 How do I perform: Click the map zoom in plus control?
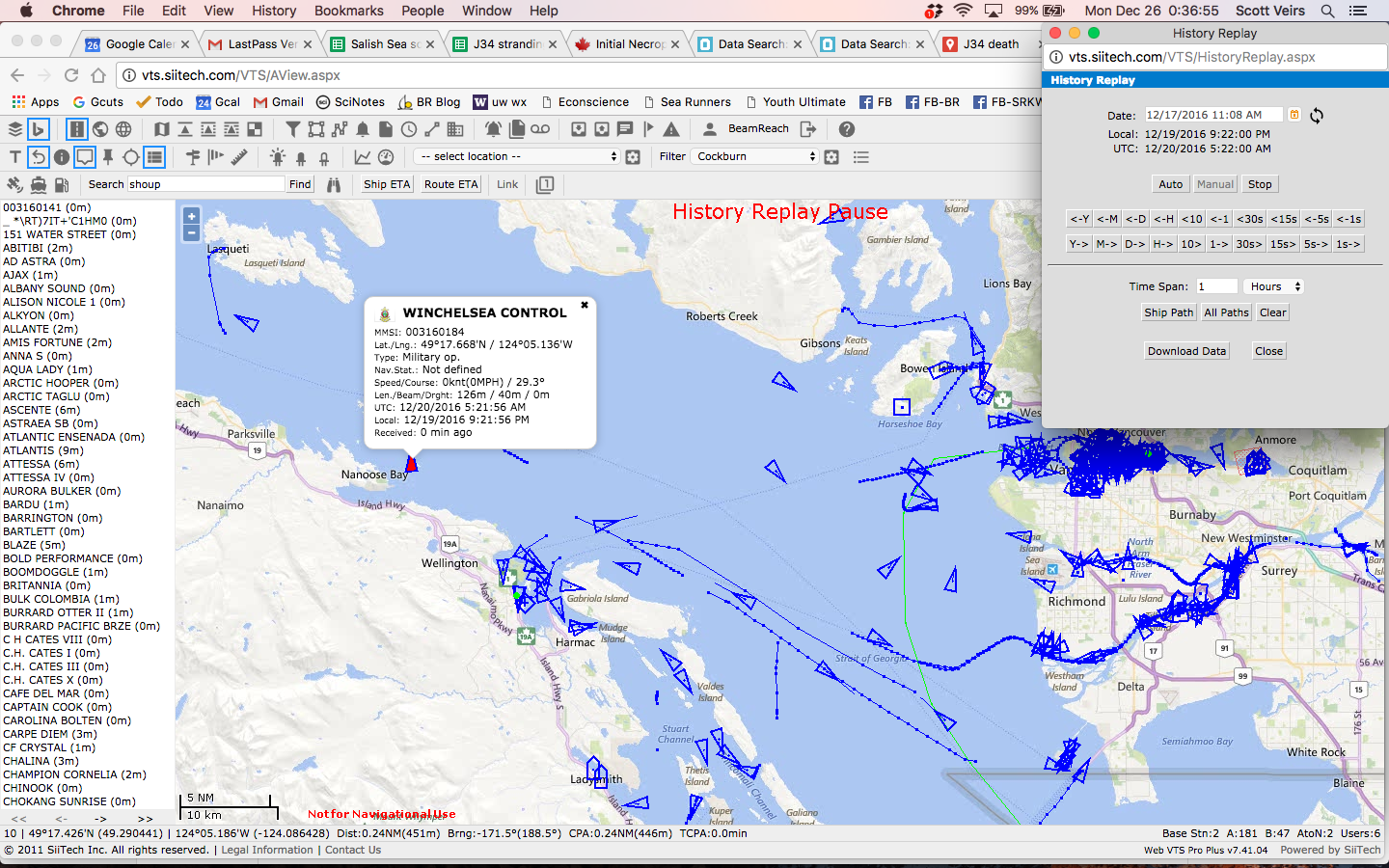(191, 216)
